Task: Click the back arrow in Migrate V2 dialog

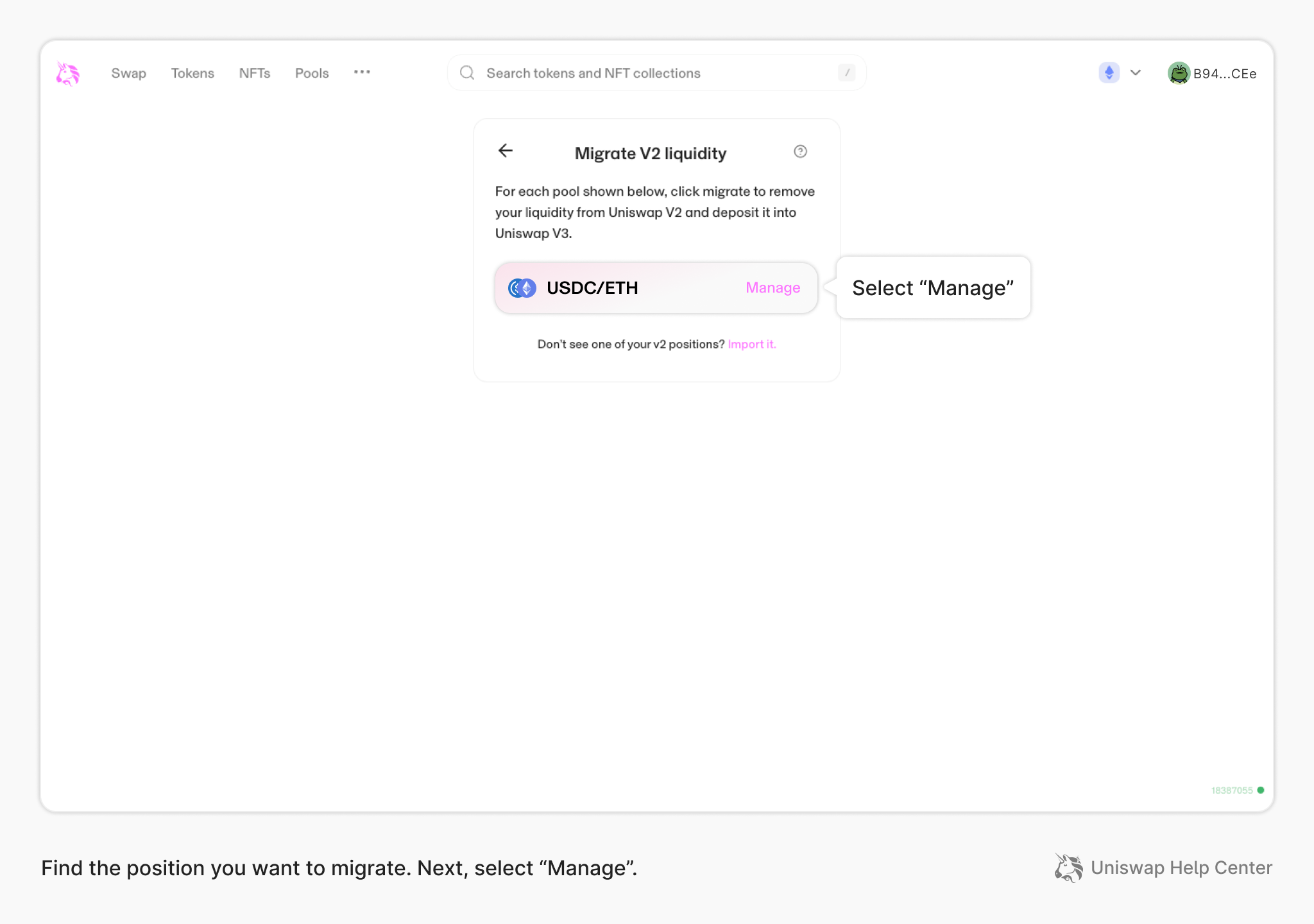Action: [x=506, y=151]
